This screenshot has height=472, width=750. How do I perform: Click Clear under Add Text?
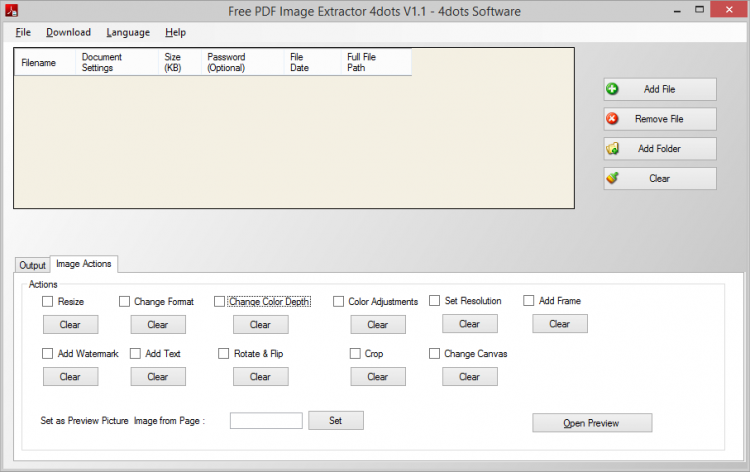pos(158,377)
